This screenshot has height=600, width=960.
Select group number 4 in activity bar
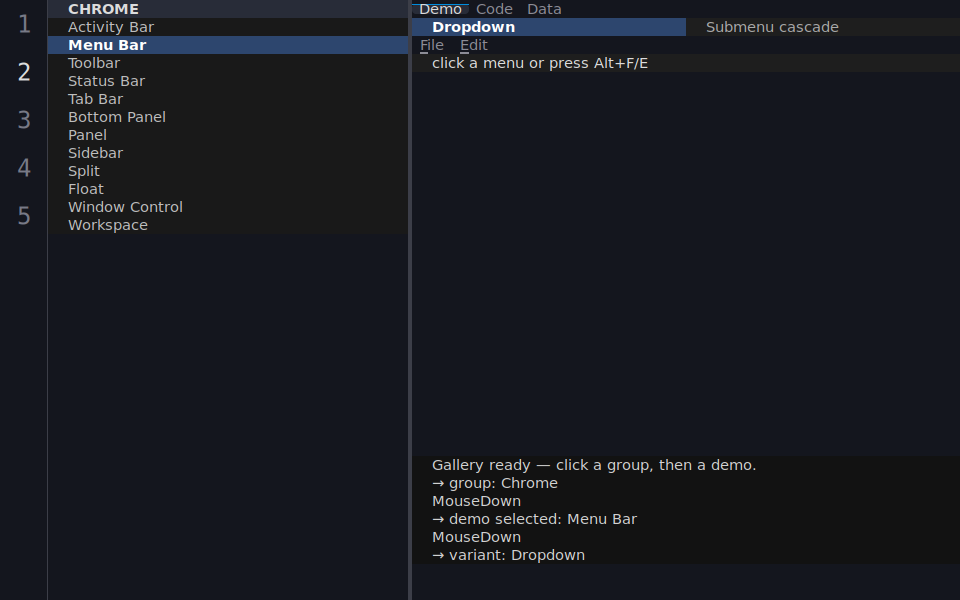point(24,168)
